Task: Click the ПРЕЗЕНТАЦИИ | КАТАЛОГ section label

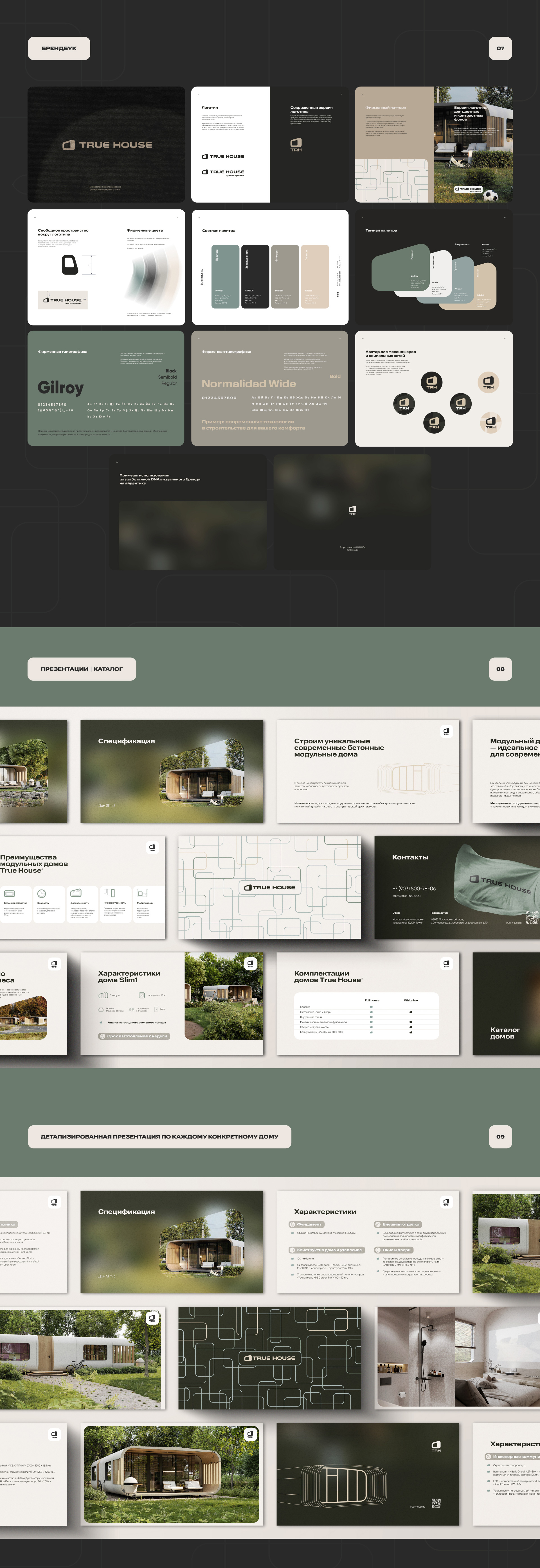Action: pyautogui.click(x=82, y=669)
